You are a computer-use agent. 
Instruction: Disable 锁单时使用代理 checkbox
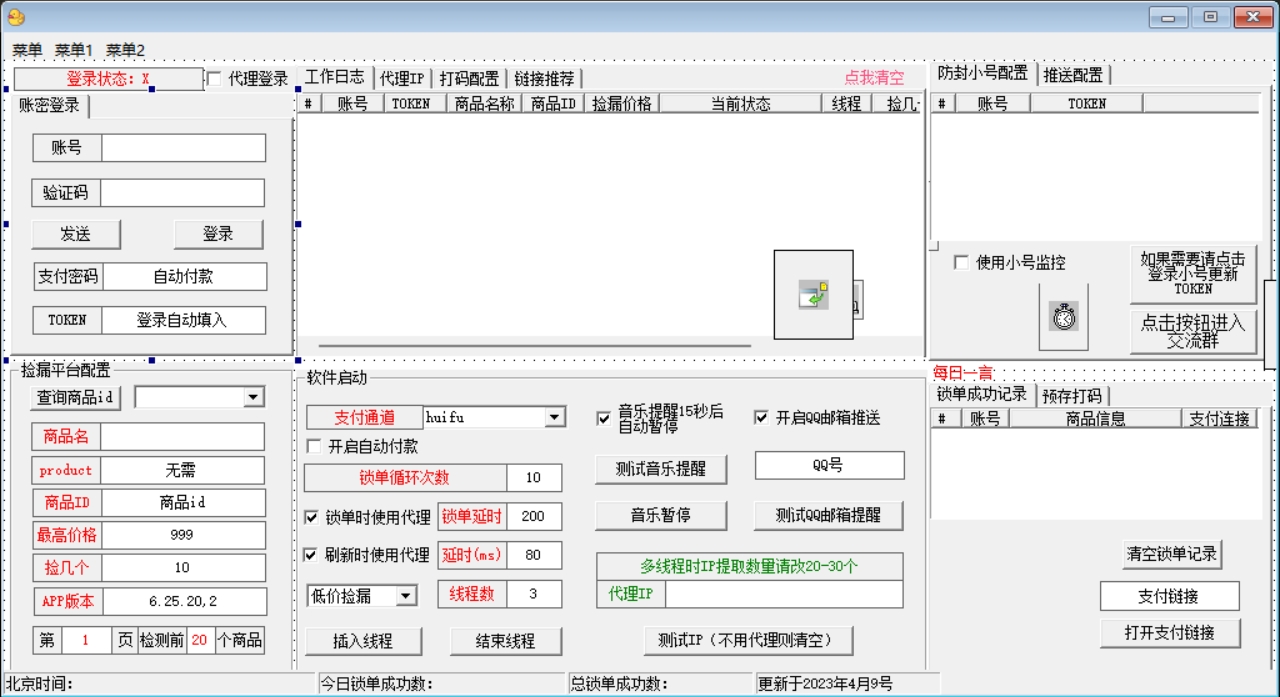[312, 517]
